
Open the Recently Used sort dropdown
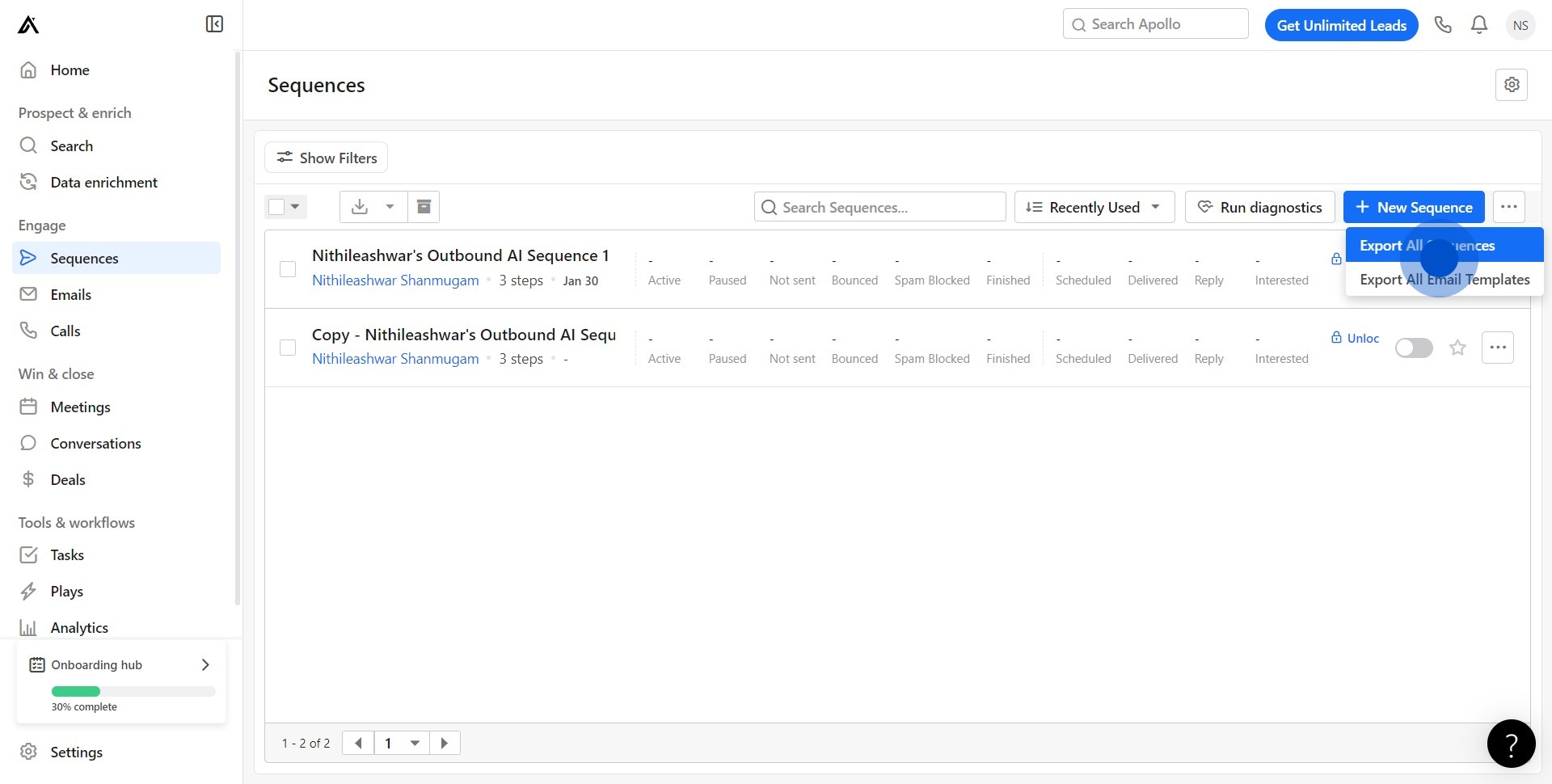coord(1094,207)
